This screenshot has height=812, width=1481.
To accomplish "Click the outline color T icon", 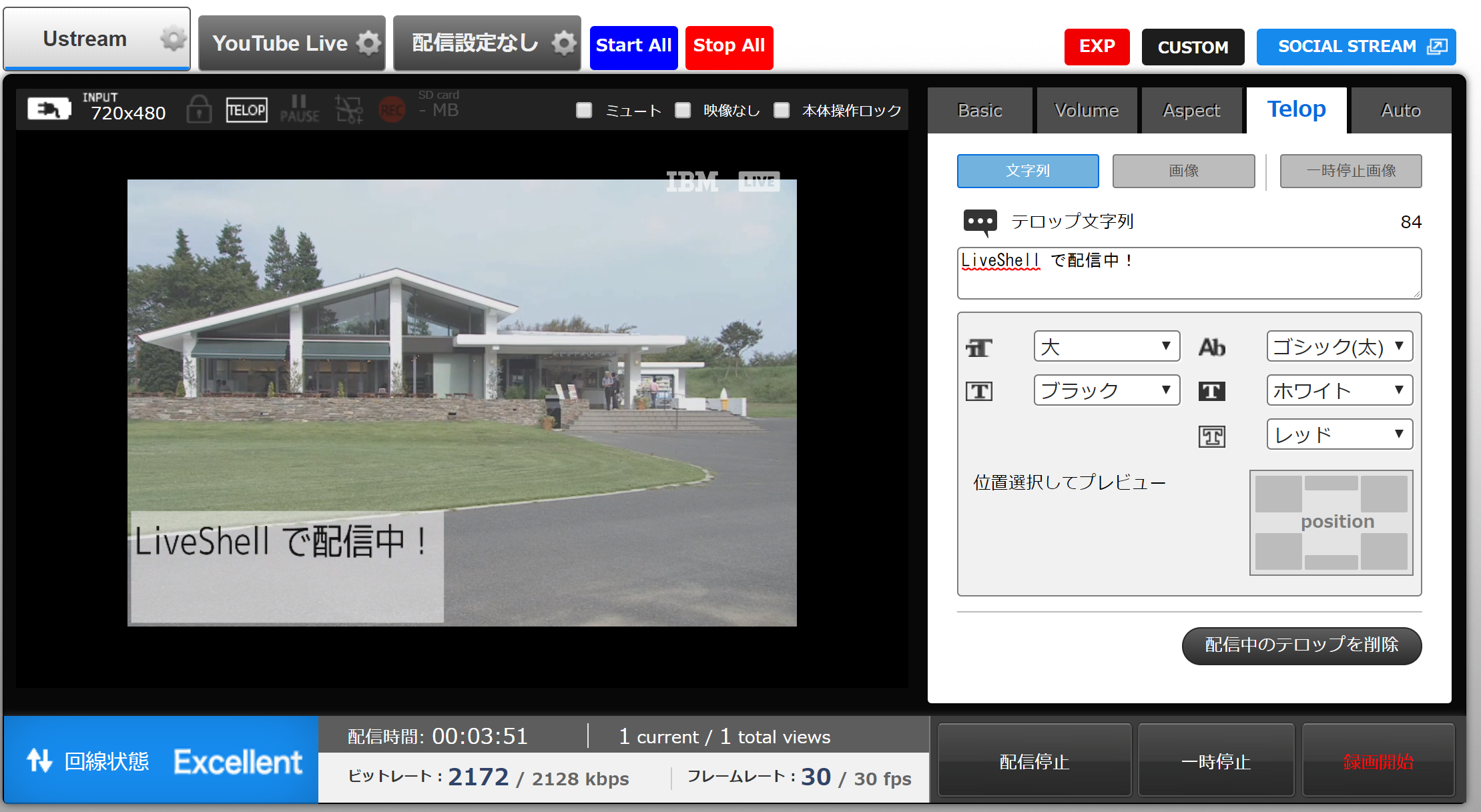I will [1211, 437].
